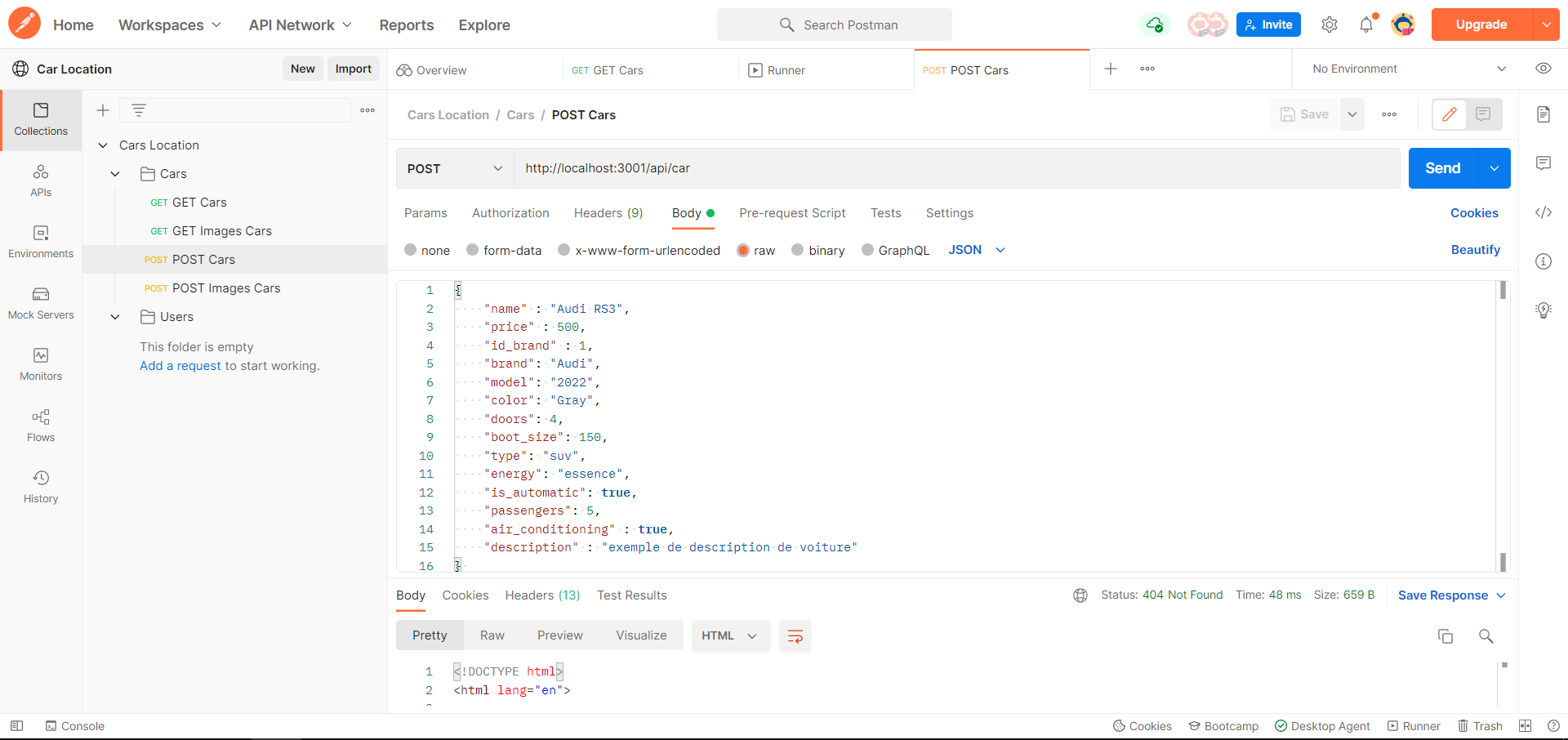Open settings gear icon
The image size is (1568, 740).
tap(1330, 25)
